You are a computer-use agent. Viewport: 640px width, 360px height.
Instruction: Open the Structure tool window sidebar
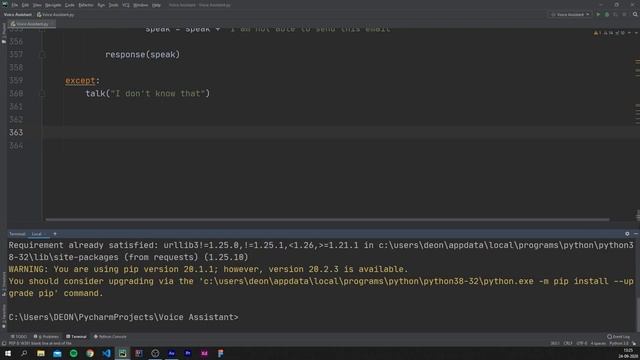point(4,284)
